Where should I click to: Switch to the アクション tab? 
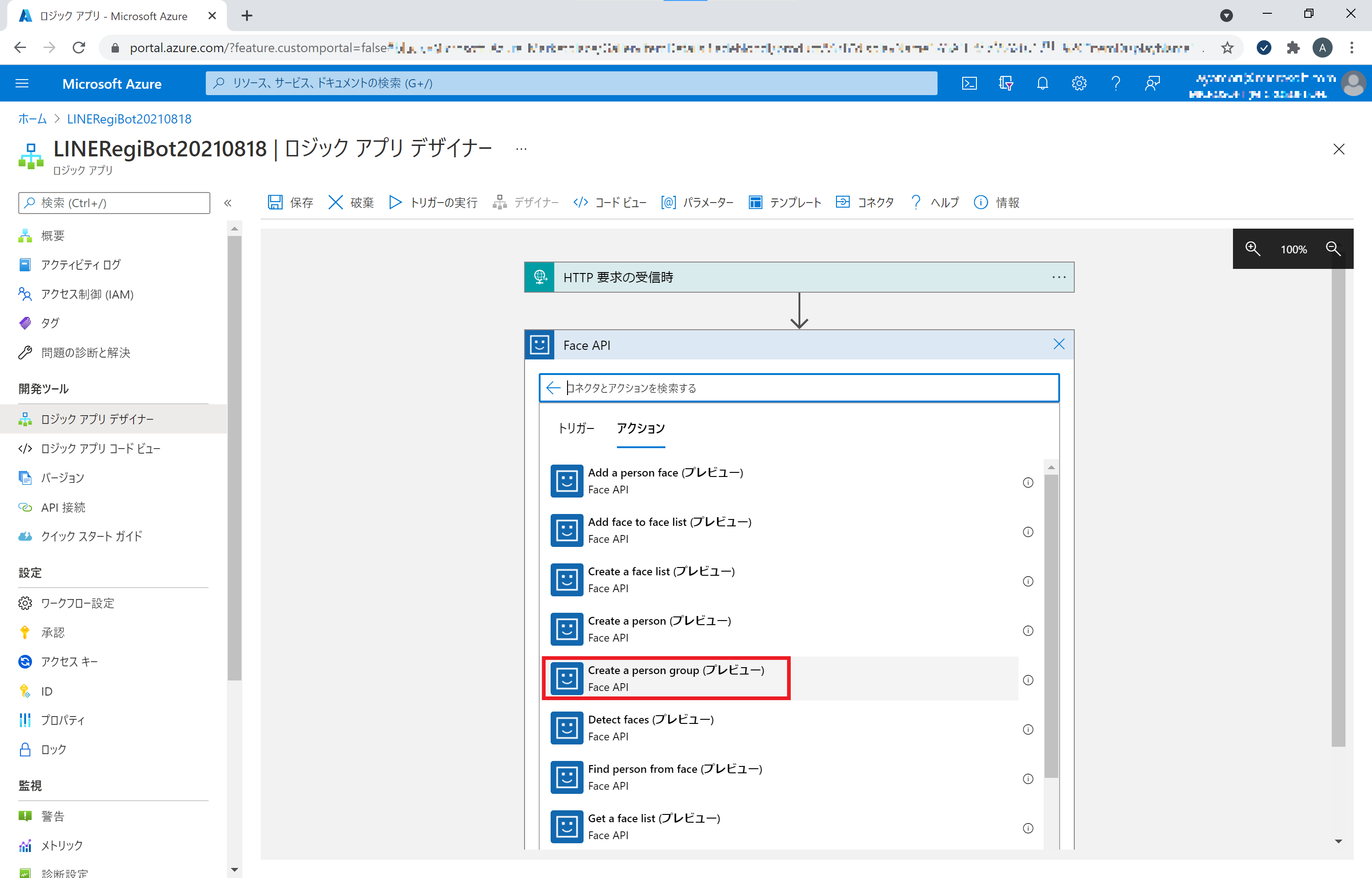tap(641, 428)
